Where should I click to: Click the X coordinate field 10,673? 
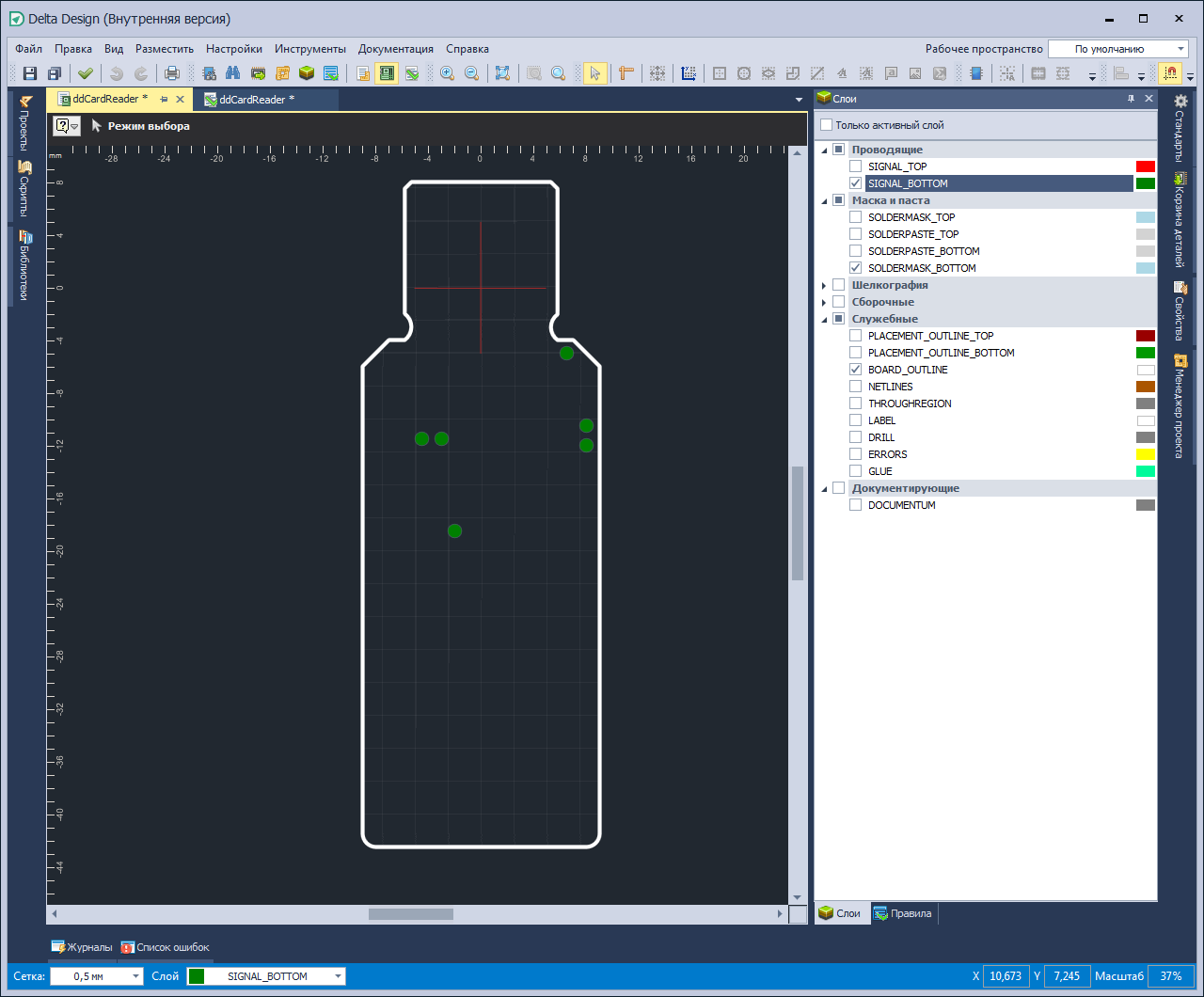(x=1006, y=976)
